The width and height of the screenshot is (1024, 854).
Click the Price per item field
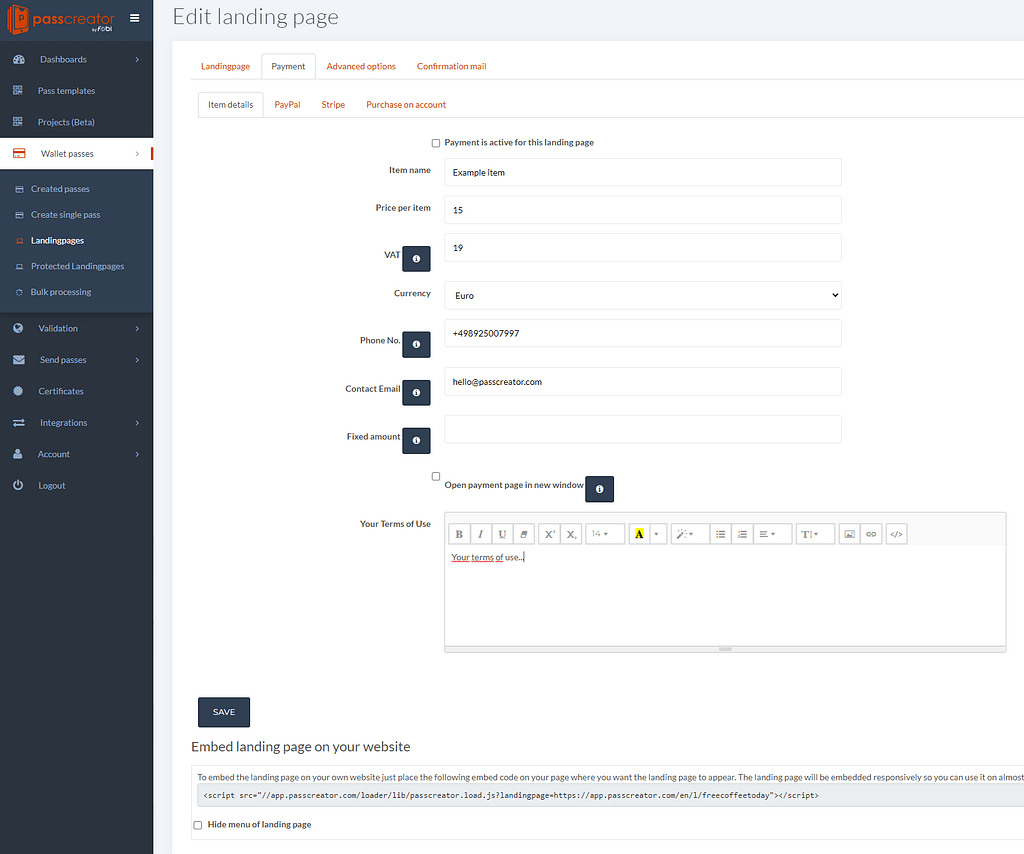tap(643, 210)
